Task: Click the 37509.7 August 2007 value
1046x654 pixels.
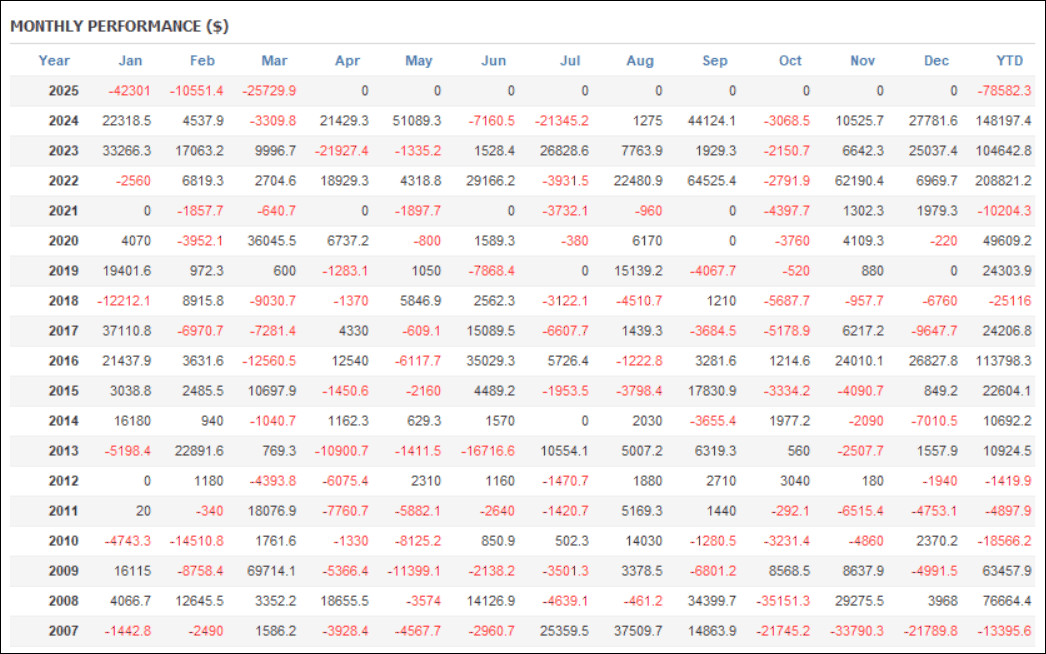Action: [x=638, y=631]
